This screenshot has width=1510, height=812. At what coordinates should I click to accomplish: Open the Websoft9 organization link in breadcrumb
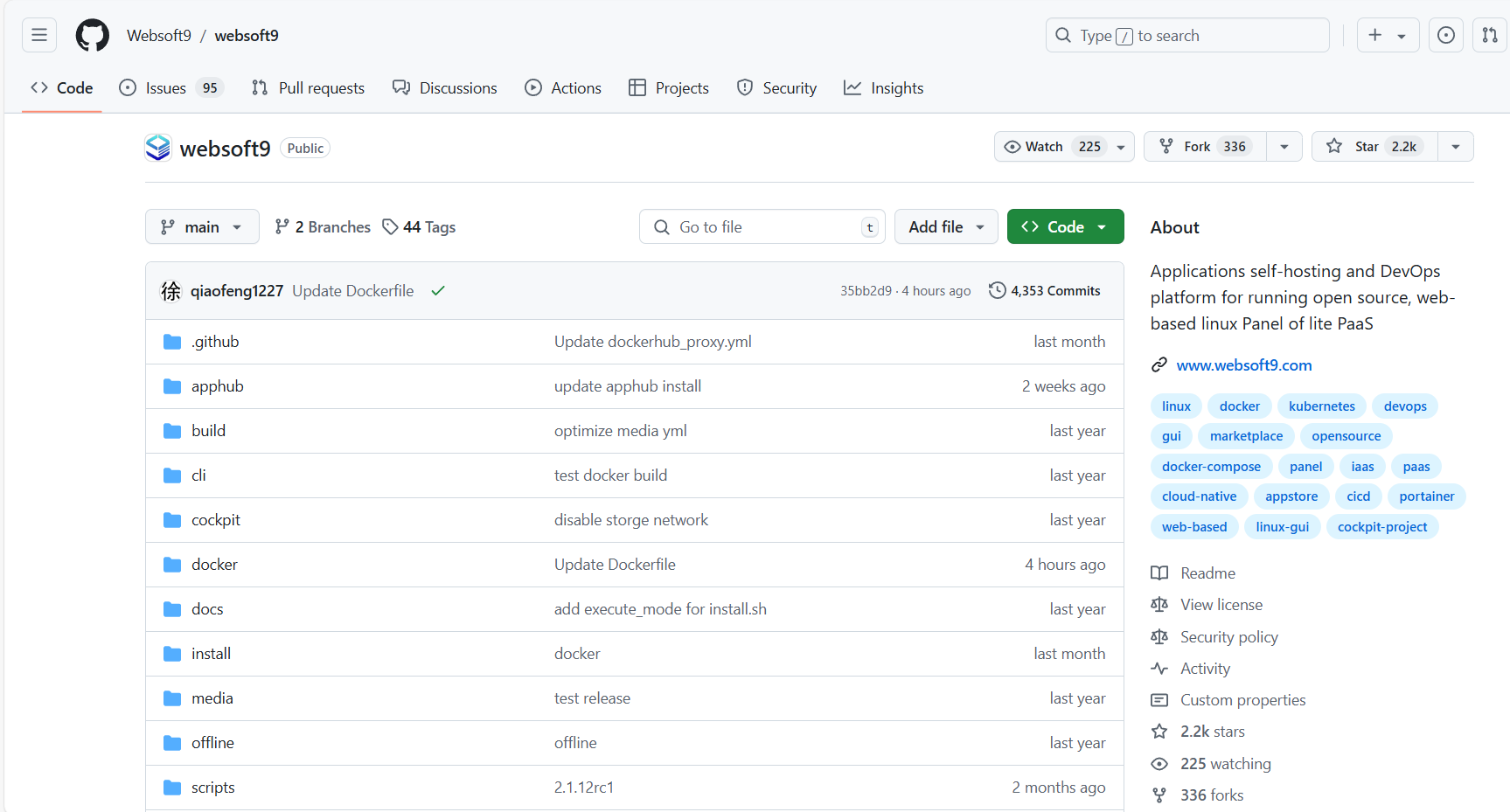[x=159, y=36]
